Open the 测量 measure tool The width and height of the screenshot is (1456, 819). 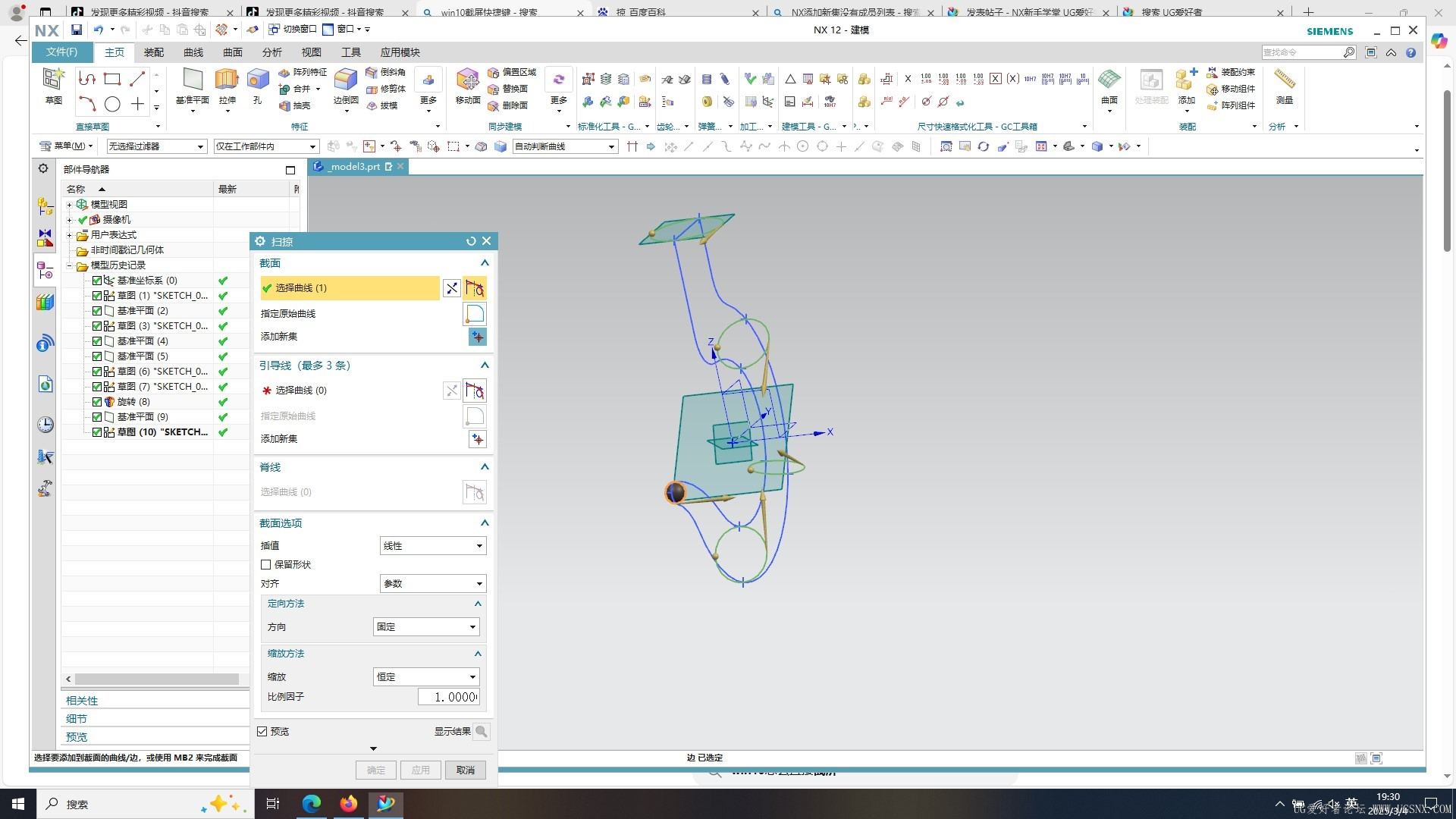coord(1285,85)
